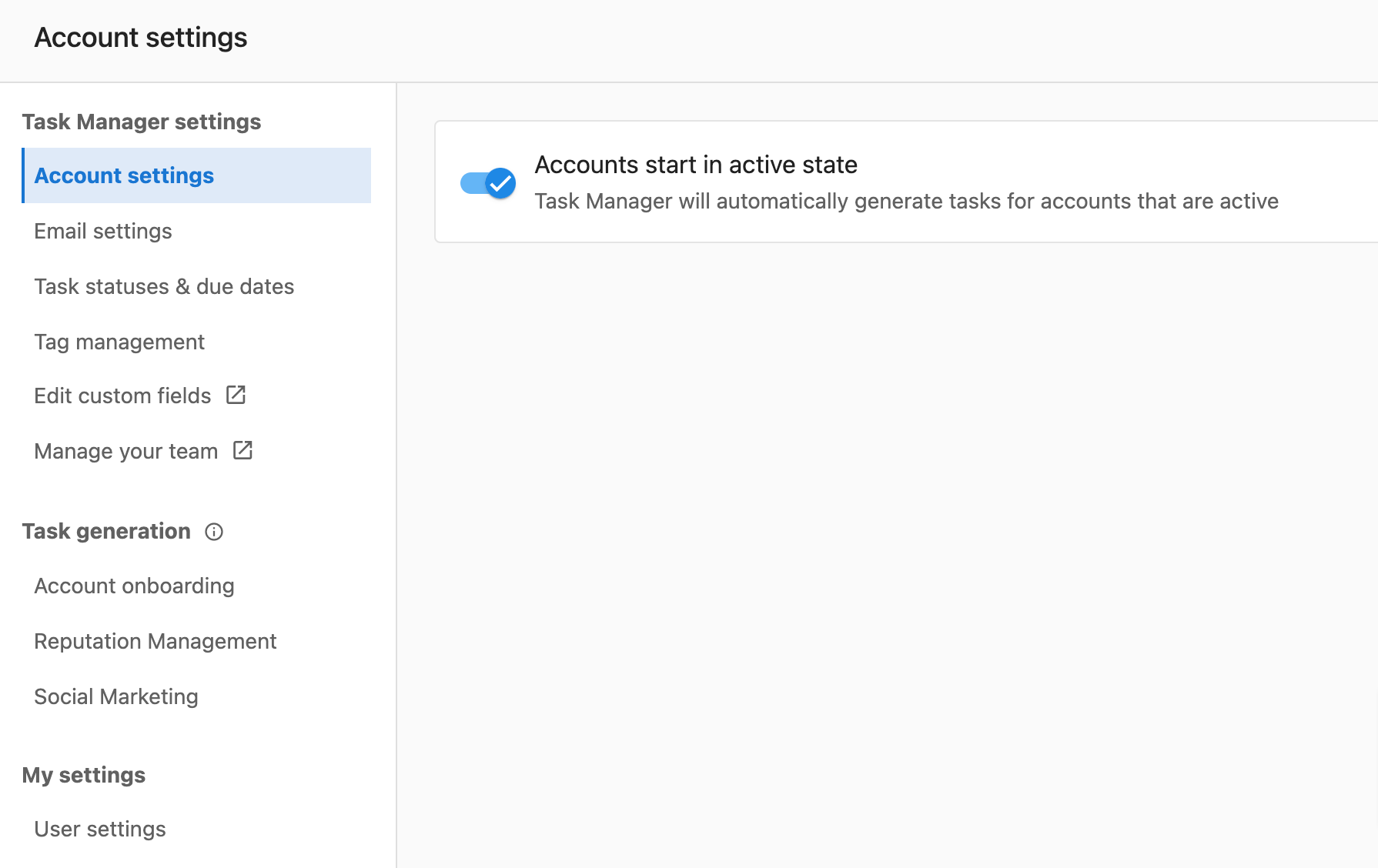
Task: Click the Account settings page title
Action: pyautogui.click(x=141, y=38)
